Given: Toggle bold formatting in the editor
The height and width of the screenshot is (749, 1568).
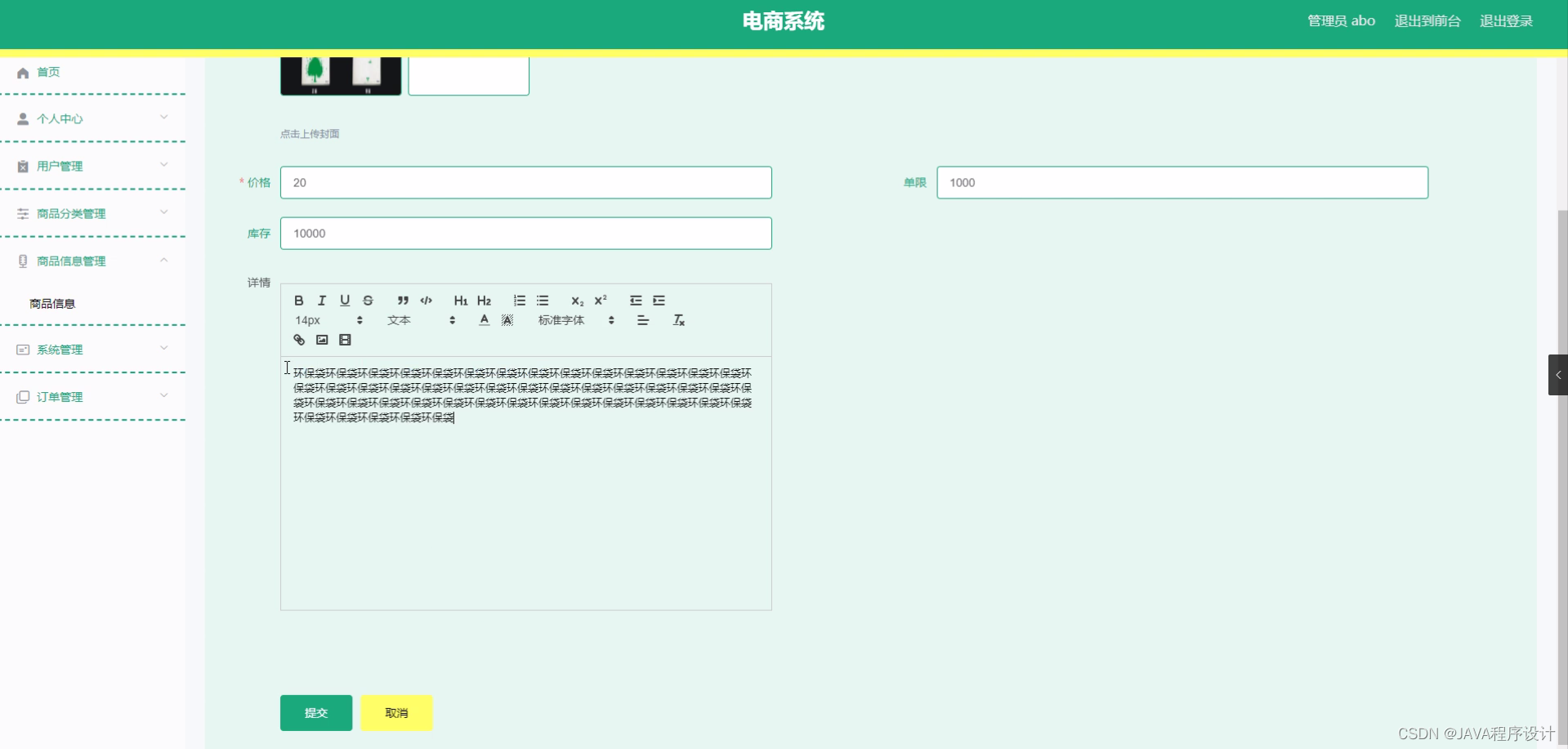Looking at the screenshot, I should pyautogui.click(x=299, y=301).
